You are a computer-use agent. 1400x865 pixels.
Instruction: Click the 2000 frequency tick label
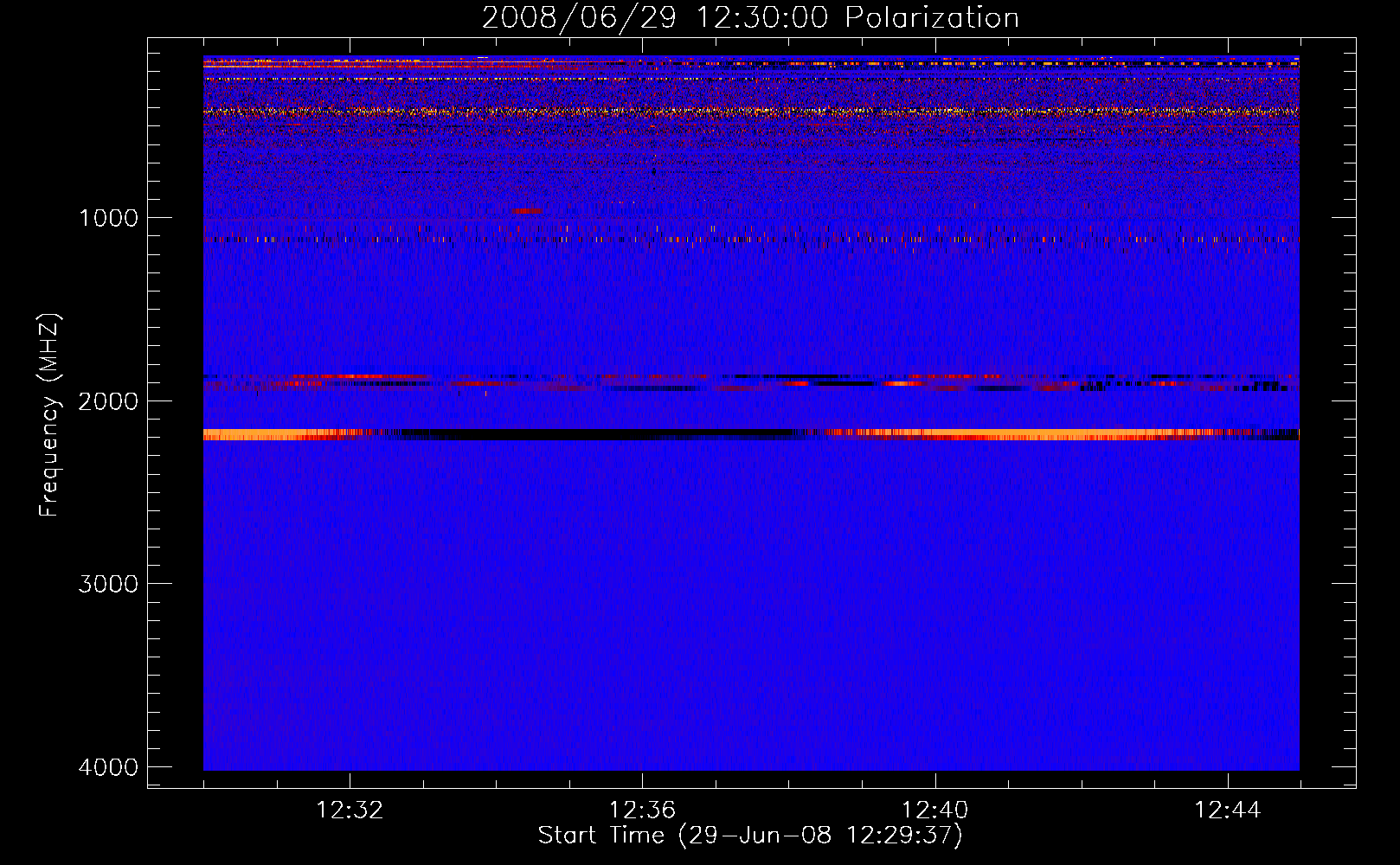108,401
